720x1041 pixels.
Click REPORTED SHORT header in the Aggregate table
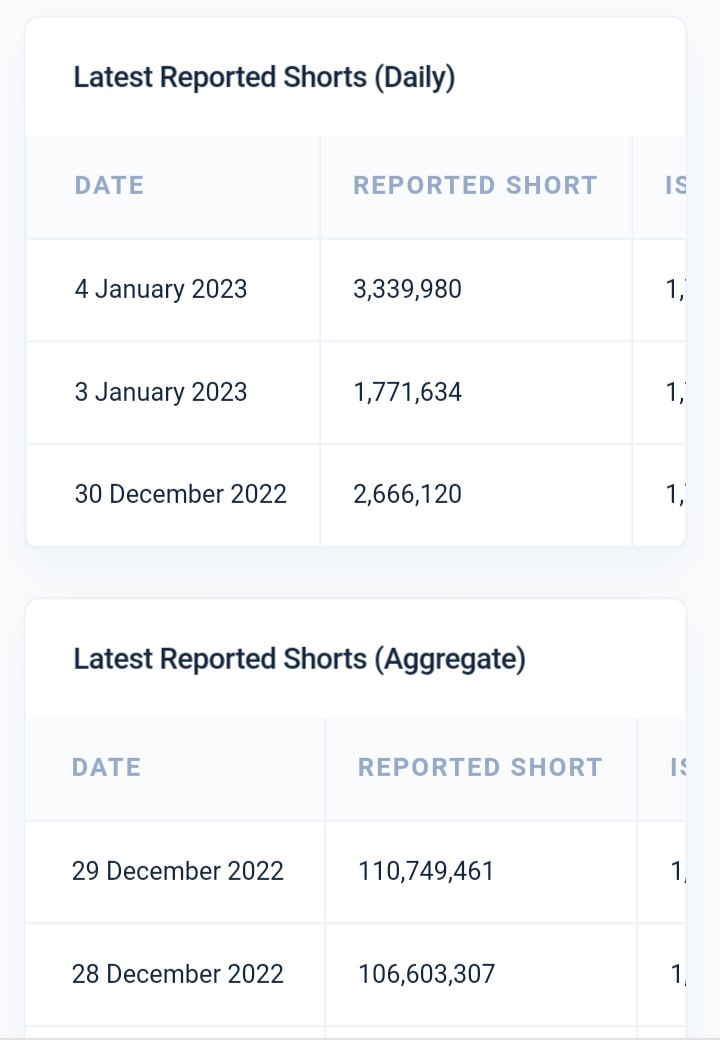pos(480,768)
